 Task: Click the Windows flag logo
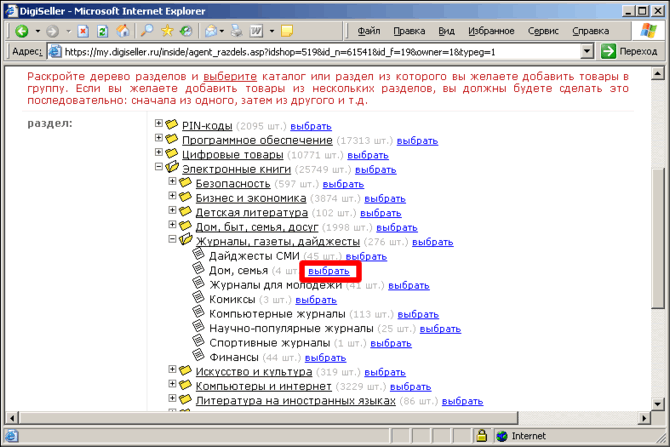click(648, 30)
